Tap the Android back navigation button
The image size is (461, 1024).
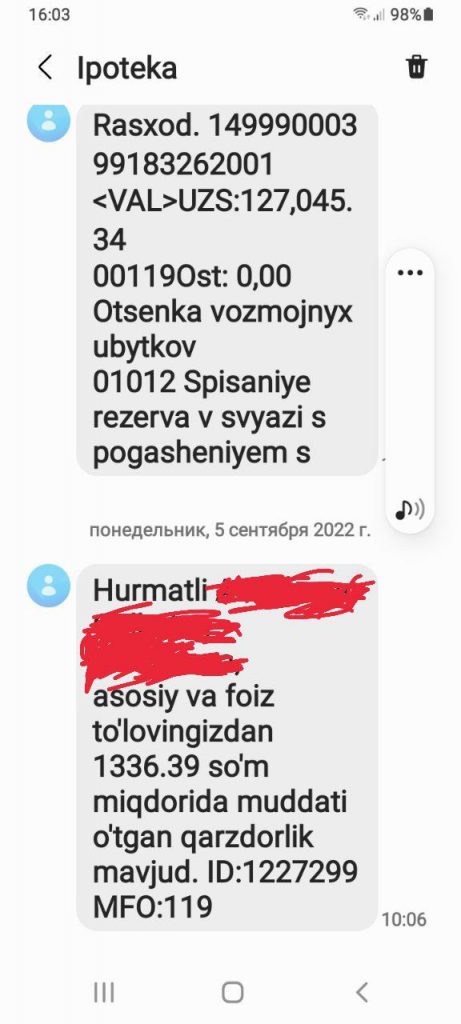pos(362,992)
